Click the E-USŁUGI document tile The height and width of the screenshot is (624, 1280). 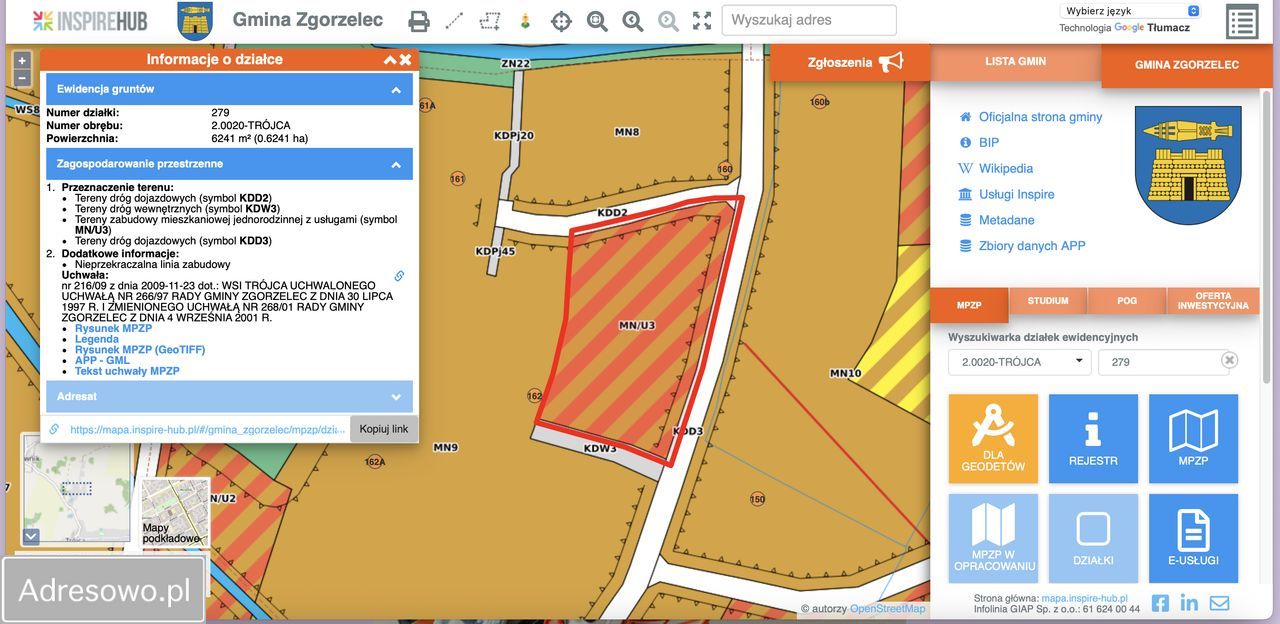point(1193,538)
